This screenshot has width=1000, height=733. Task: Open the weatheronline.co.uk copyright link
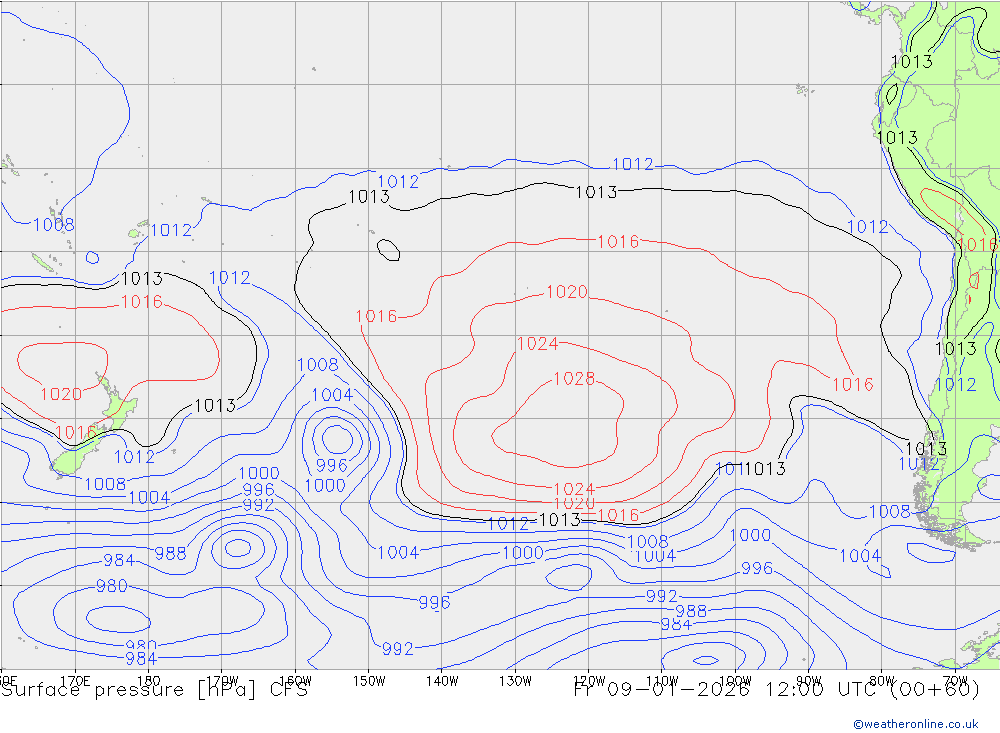coord(915,723)
